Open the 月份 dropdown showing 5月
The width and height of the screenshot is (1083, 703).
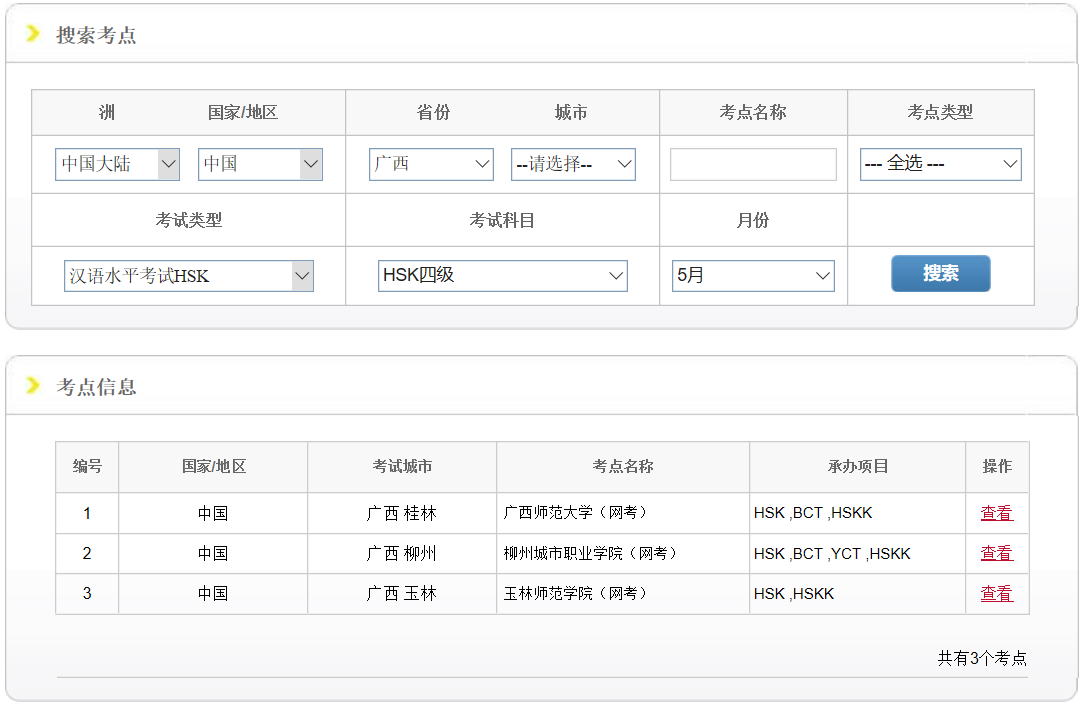pos(753,276)
